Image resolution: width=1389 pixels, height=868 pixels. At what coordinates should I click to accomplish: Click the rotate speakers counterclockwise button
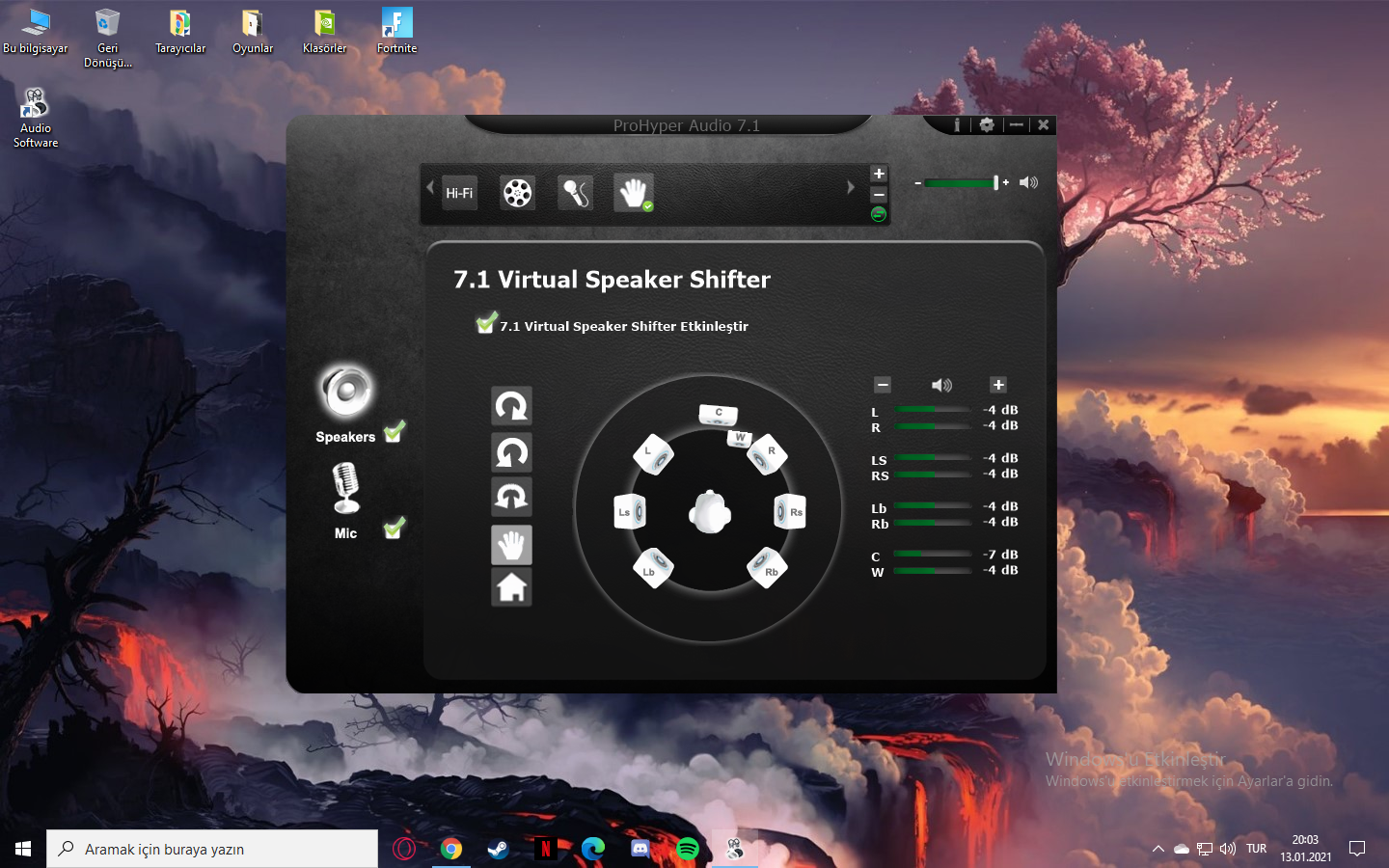pyautogui.click(x=511, y=451)
